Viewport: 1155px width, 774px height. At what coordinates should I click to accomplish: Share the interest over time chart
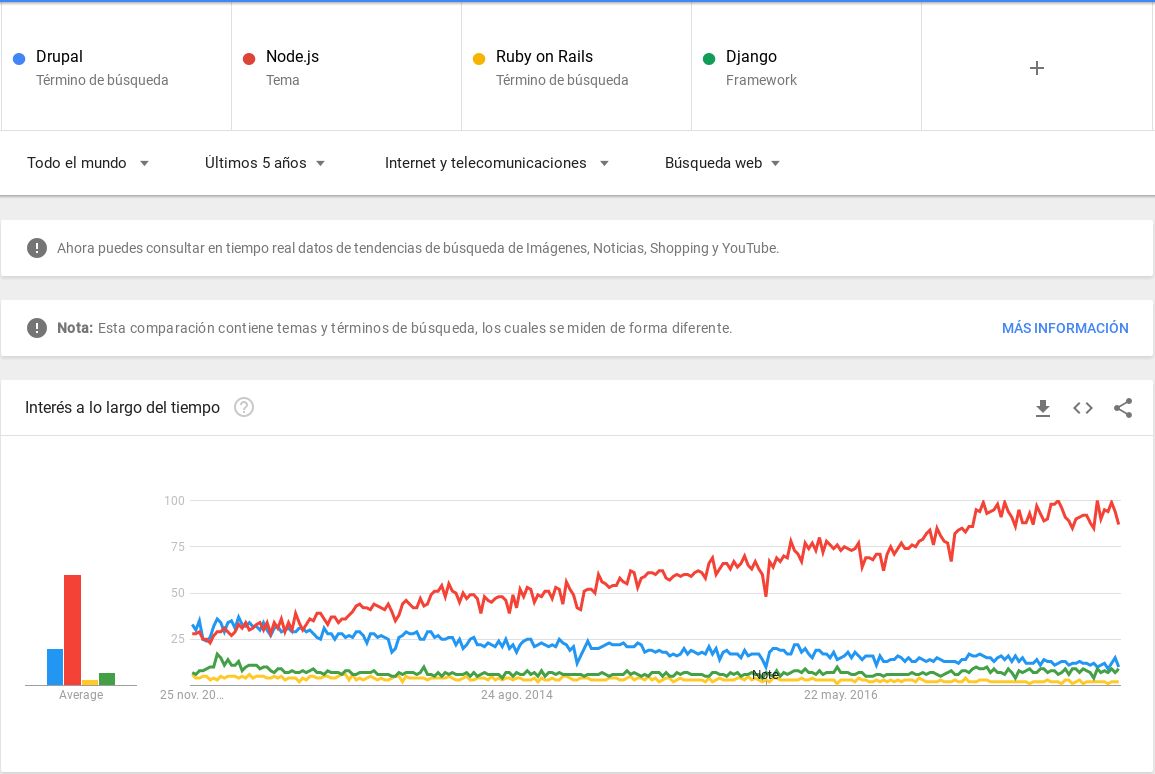click(1123, 408)
